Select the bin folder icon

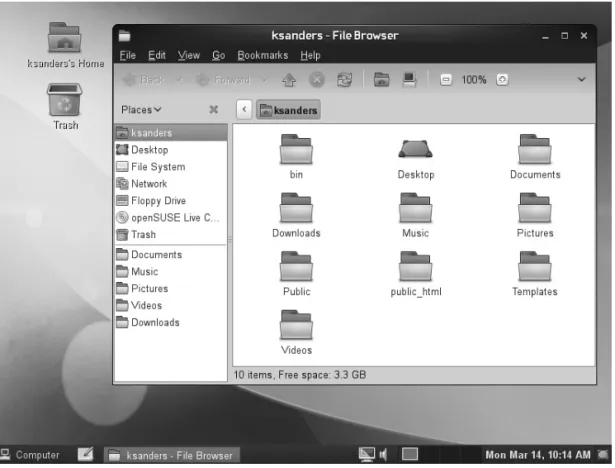click(x=297, y=150)
